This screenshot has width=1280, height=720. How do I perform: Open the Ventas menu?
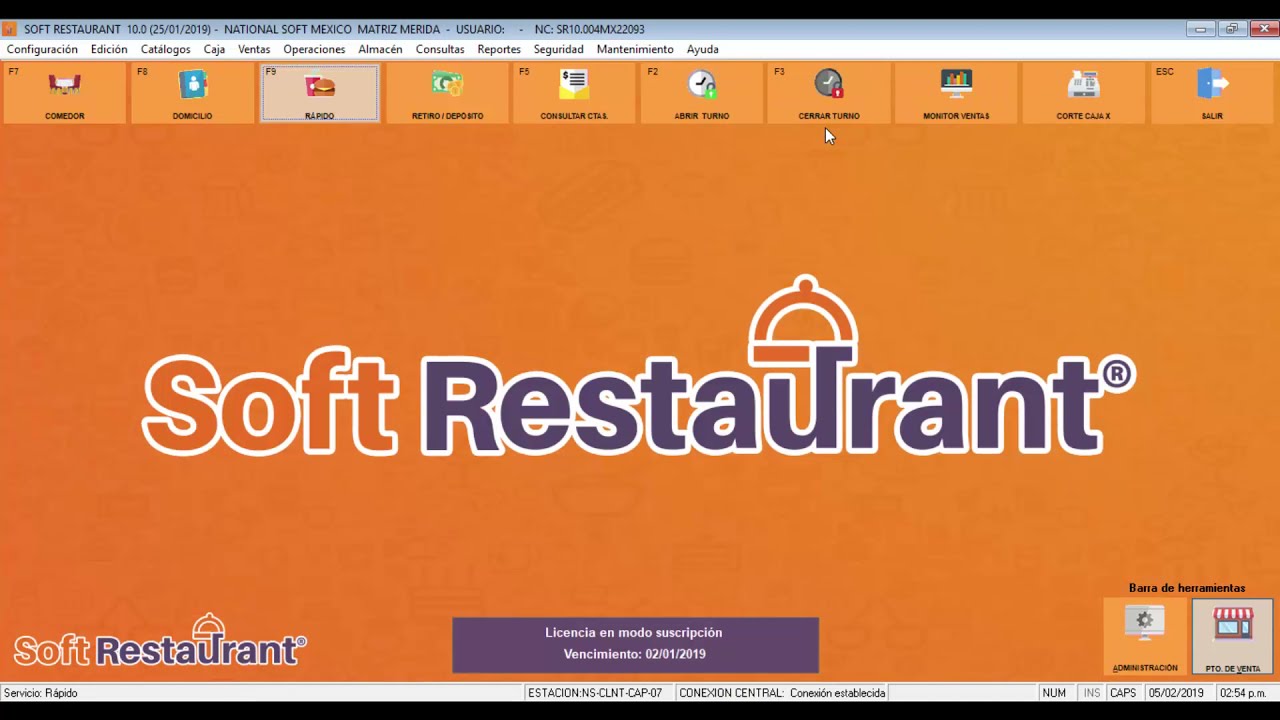point(254,49)
